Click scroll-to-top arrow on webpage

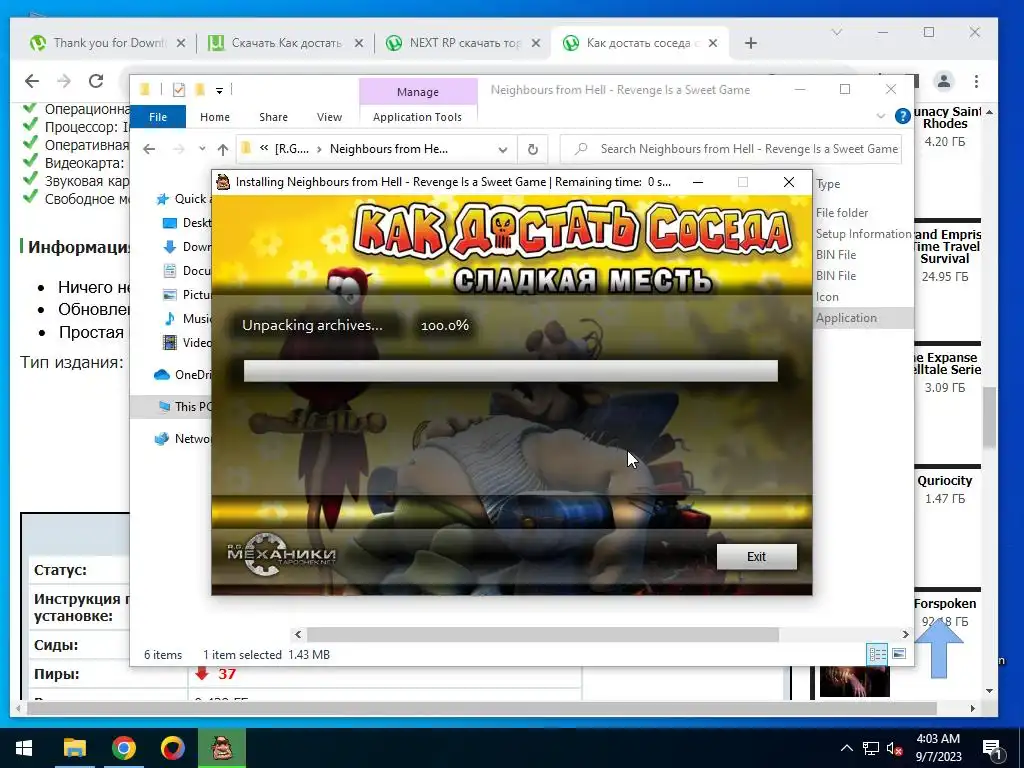939,650
